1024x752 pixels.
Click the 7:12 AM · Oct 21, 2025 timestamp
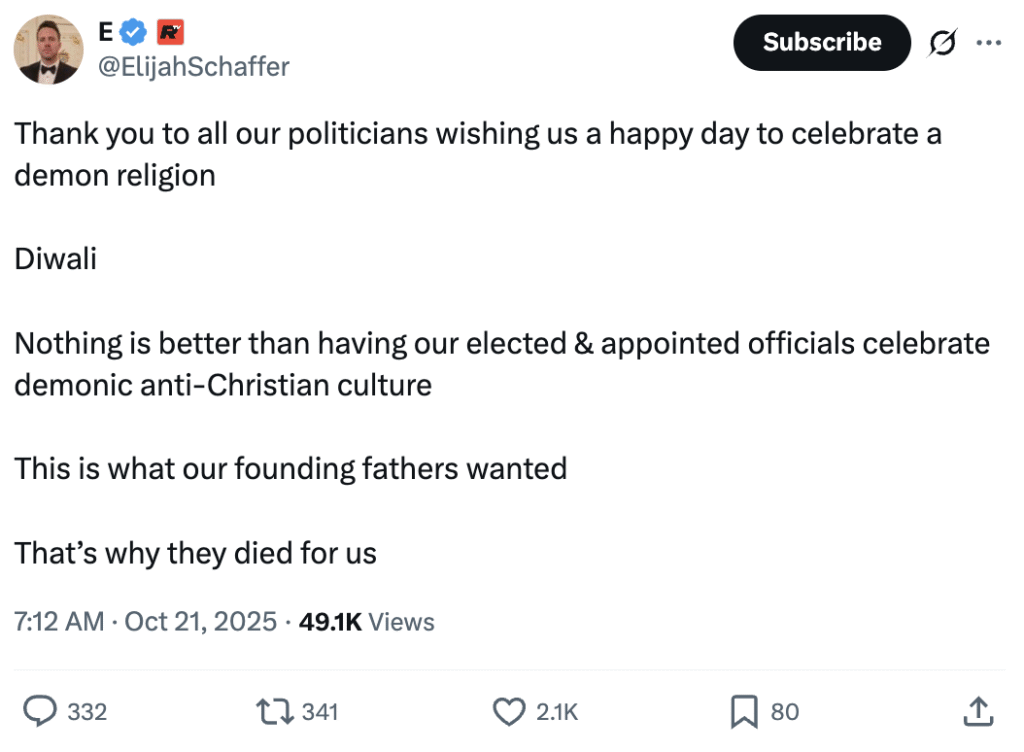[x=145, y=622]
